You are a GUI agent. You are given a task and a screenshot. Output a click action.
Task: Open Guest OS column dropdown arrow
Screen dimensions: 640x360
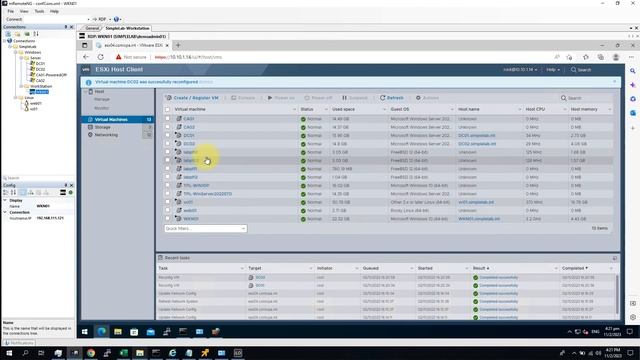[451, 109]
